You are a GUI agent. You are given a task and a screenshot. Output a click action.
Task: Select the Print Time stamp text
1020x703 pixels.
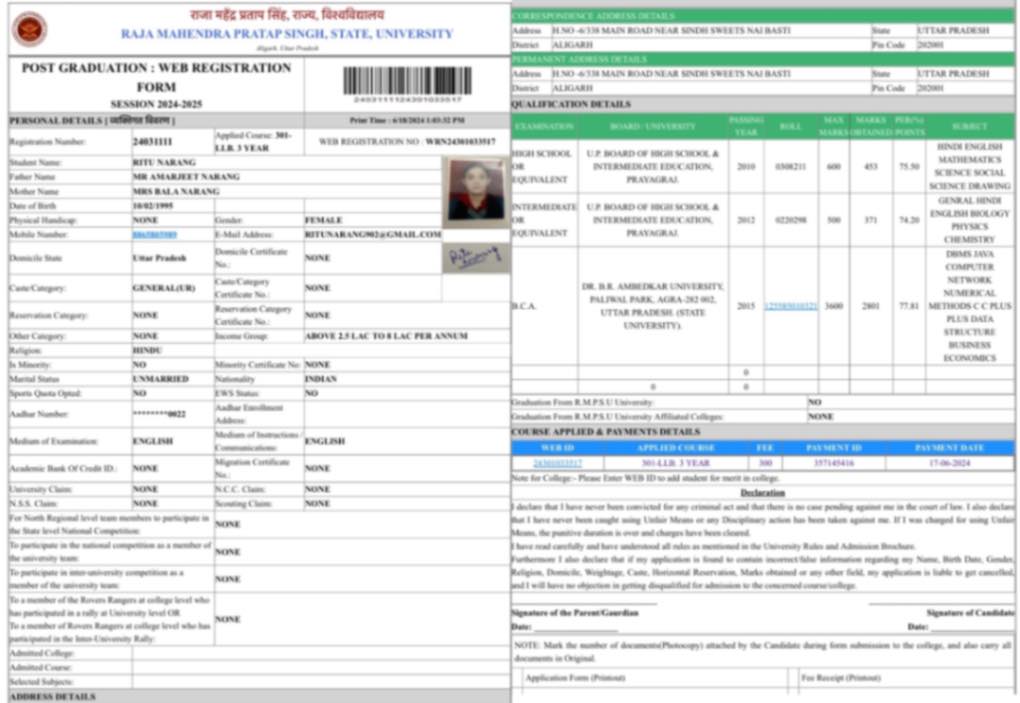407,120
